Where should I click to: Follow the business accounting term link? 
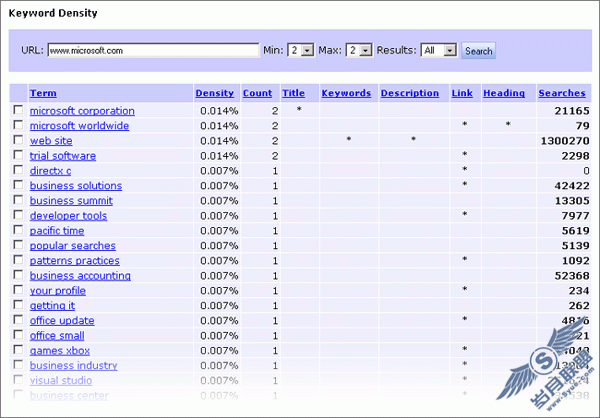80,276
